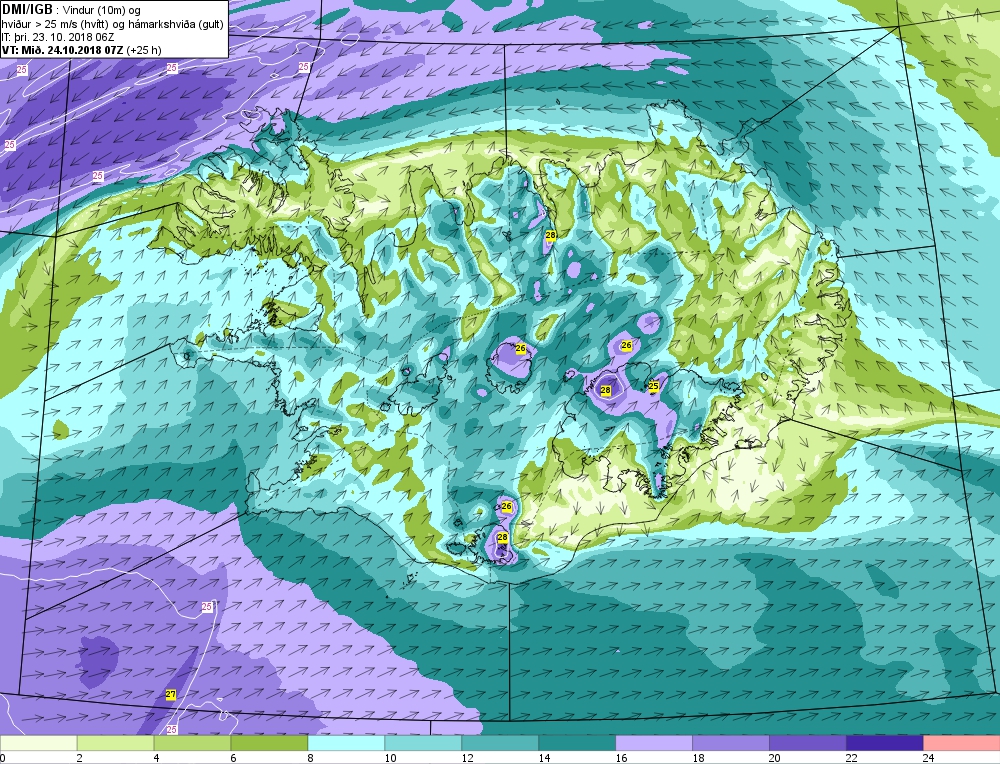Click legend scale value '16'
This screenshot has height=764, width=1000.
click(621, 758)
